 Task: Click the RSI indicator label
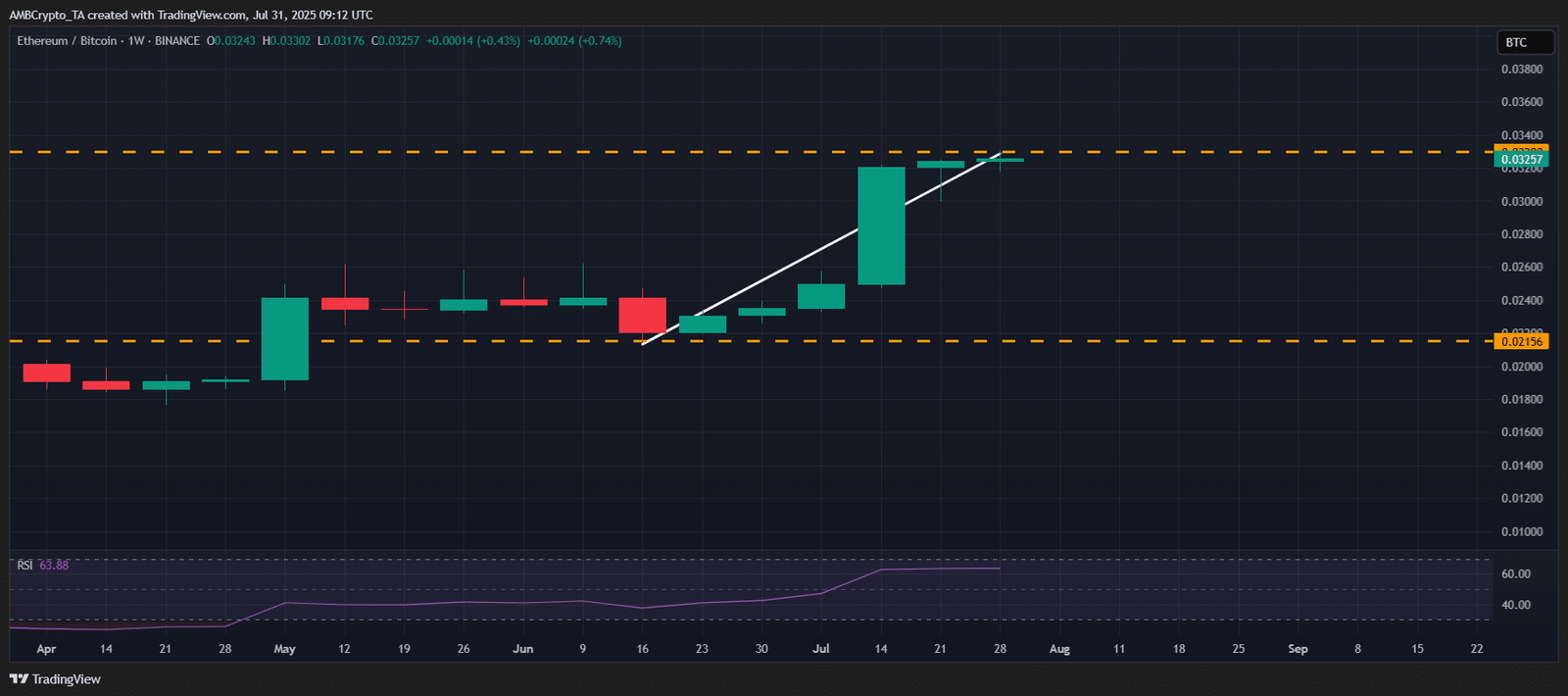(24, 566)
